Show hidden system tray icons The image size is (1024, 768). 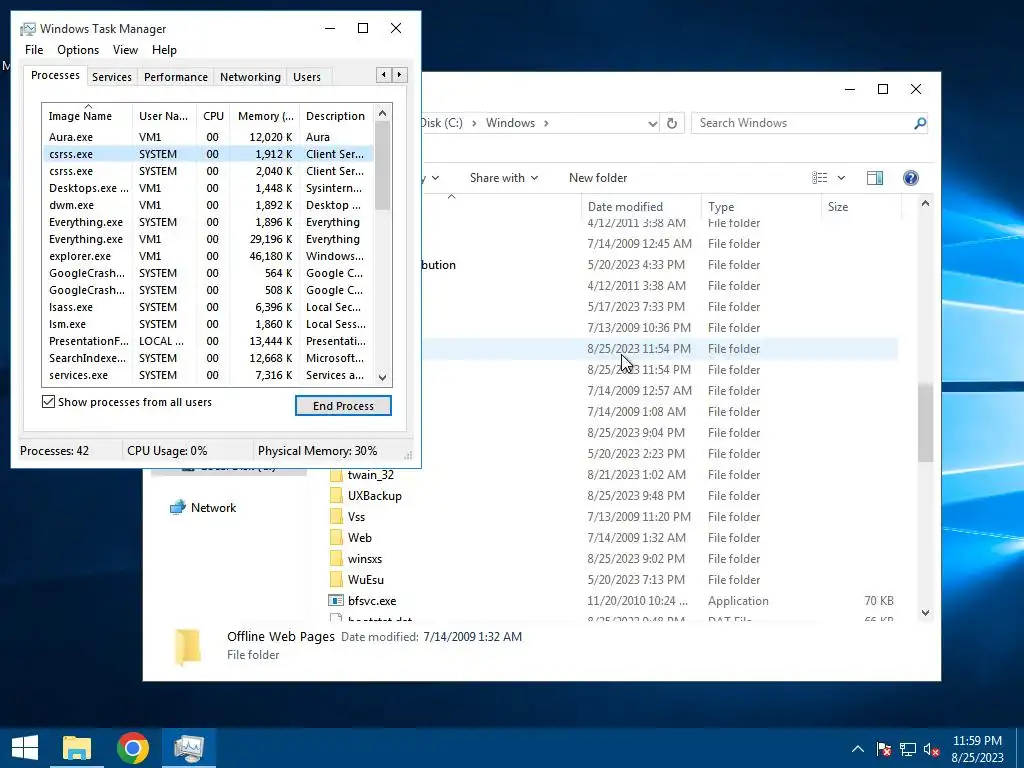pos(857,749)
